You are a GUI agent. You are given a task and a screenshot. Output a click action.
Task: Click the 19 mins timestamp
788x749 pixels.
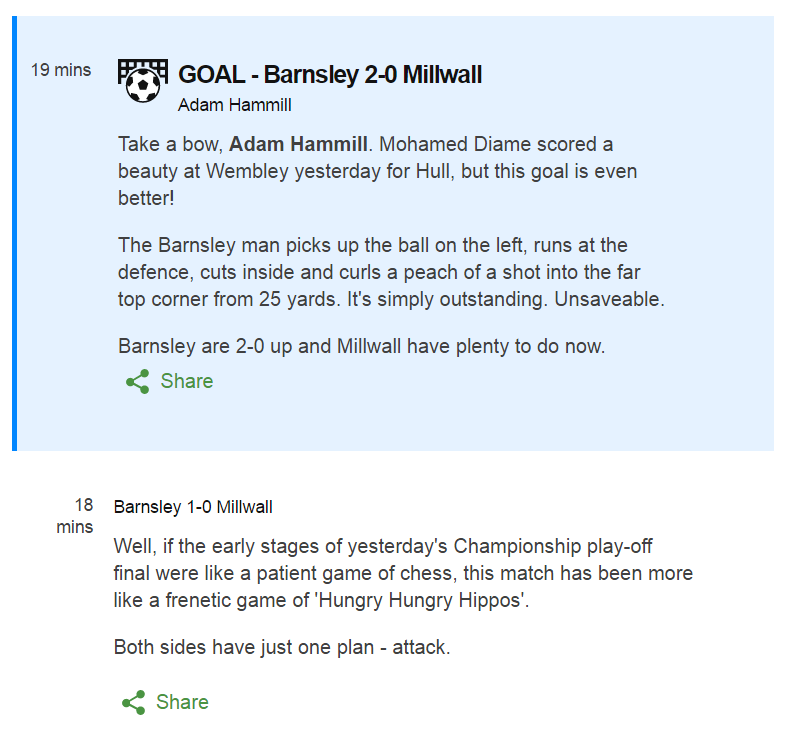(61, 70)
